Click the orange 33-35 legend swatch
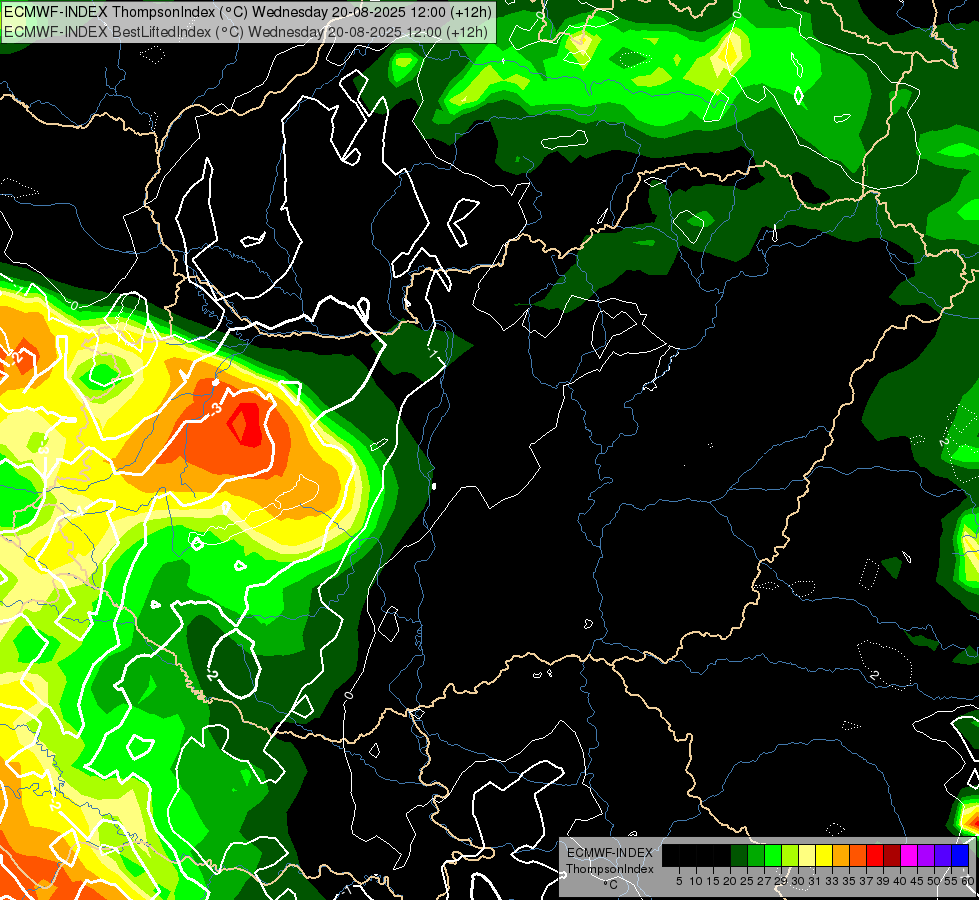 841,855
